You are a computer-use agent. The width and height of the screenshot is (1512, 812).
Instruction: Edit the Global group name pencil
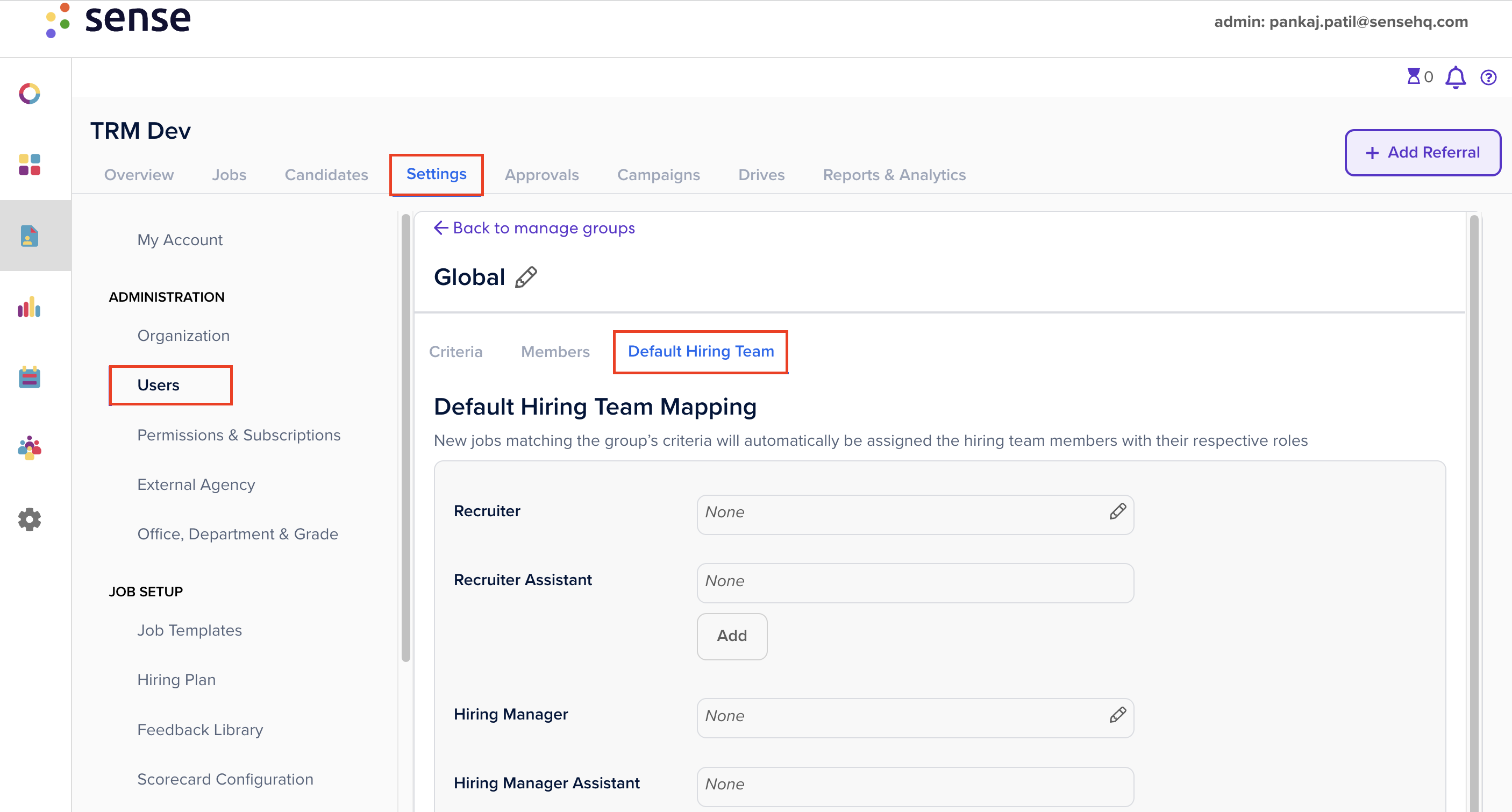pyautogui.click(x=526, y=277)
